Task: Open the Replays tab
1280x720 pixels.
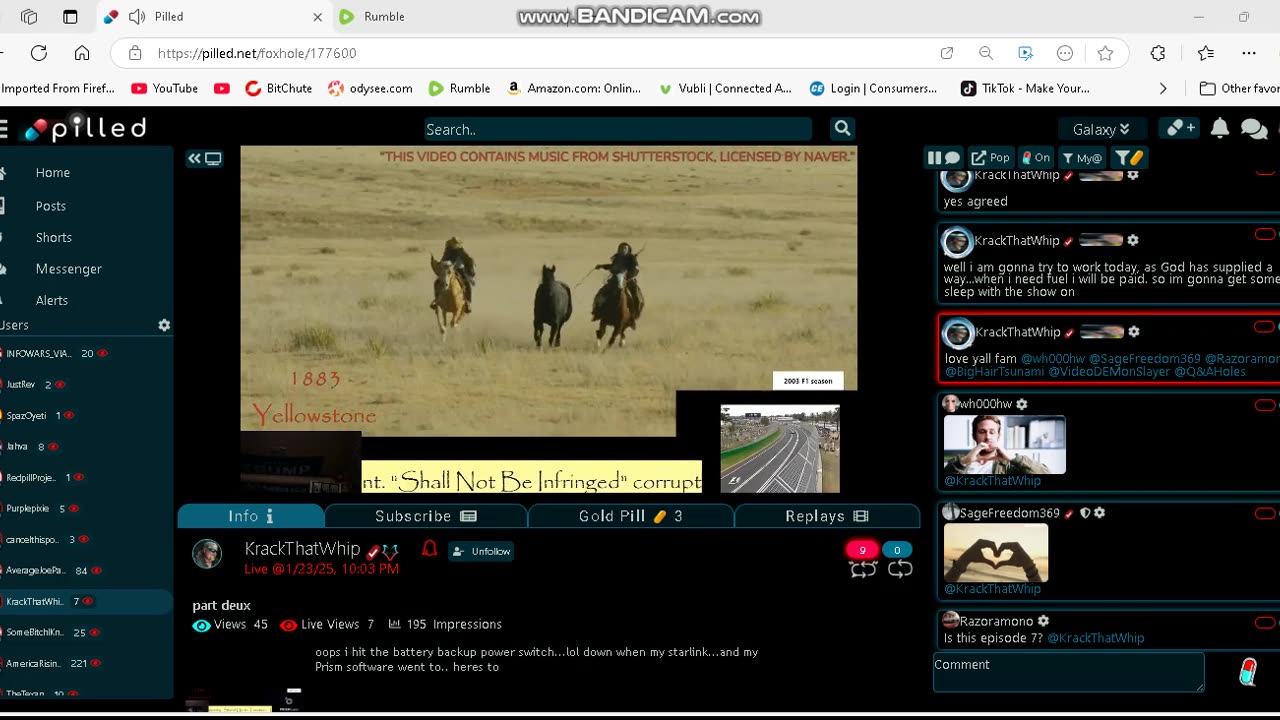Action: (x=827, y=516)
